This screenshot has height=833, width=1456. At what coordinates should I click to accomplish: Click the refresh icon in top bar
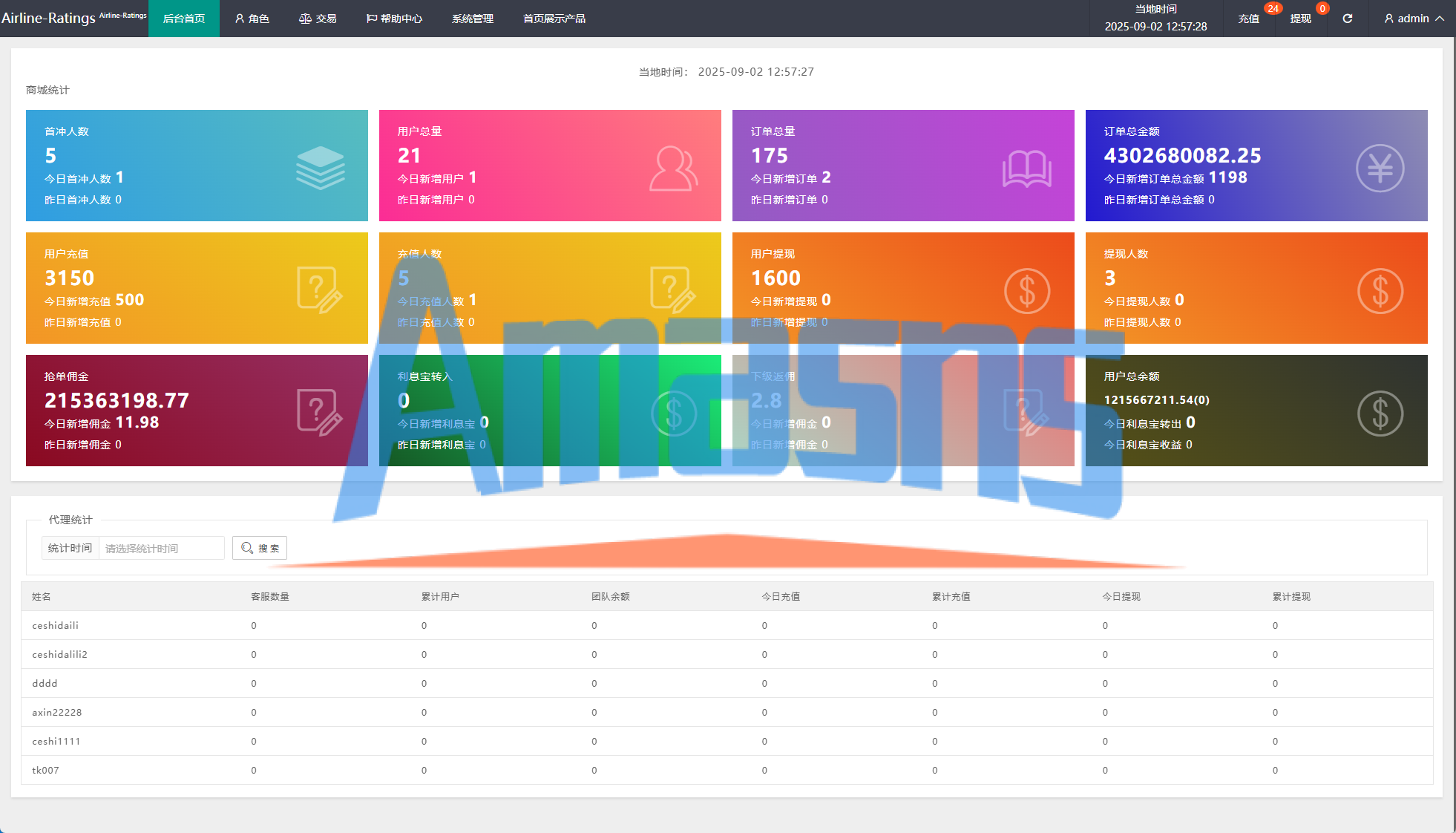[x=1347, y=19]
